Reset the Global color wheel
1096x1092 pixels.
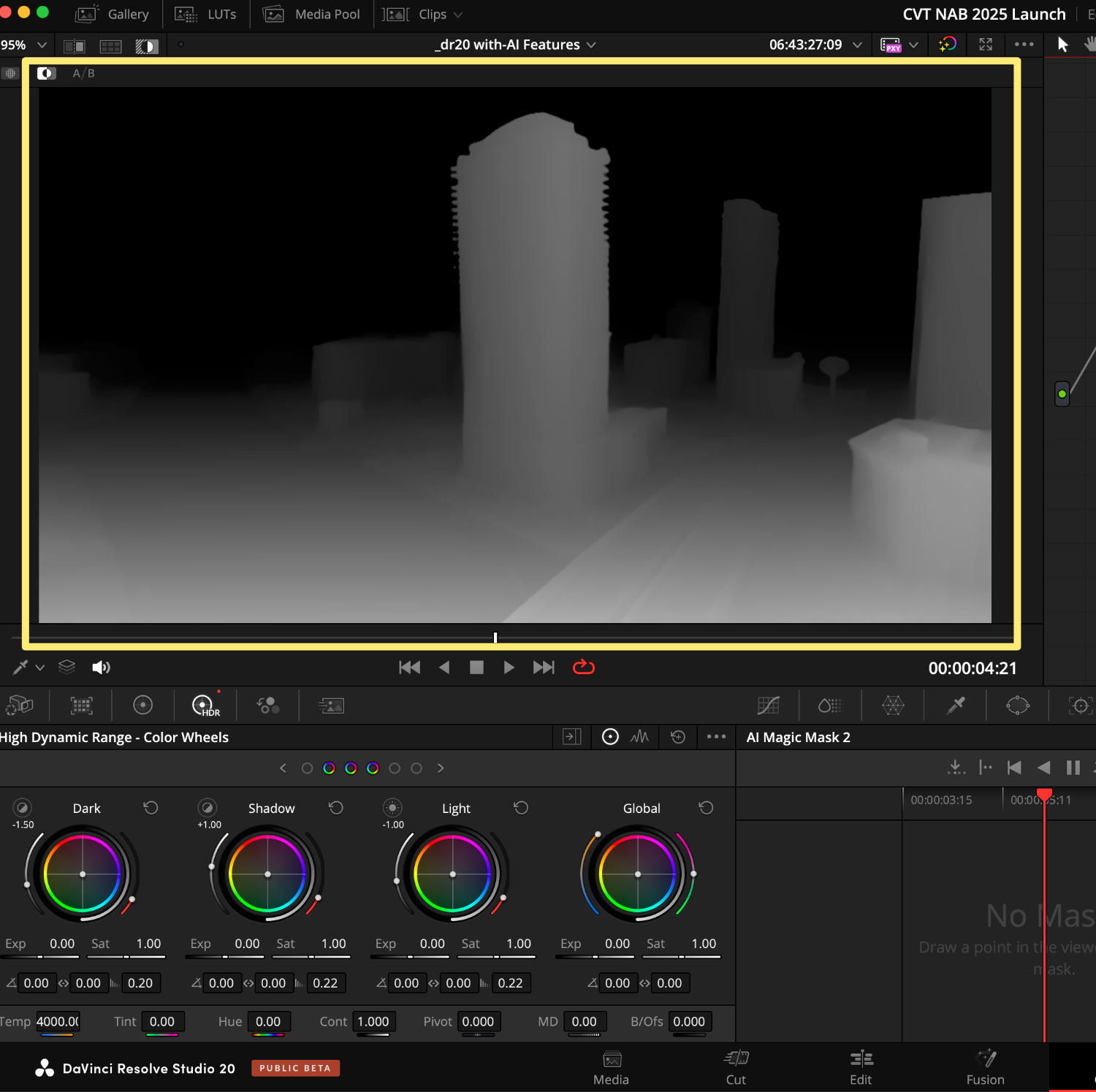coord(706,808)
